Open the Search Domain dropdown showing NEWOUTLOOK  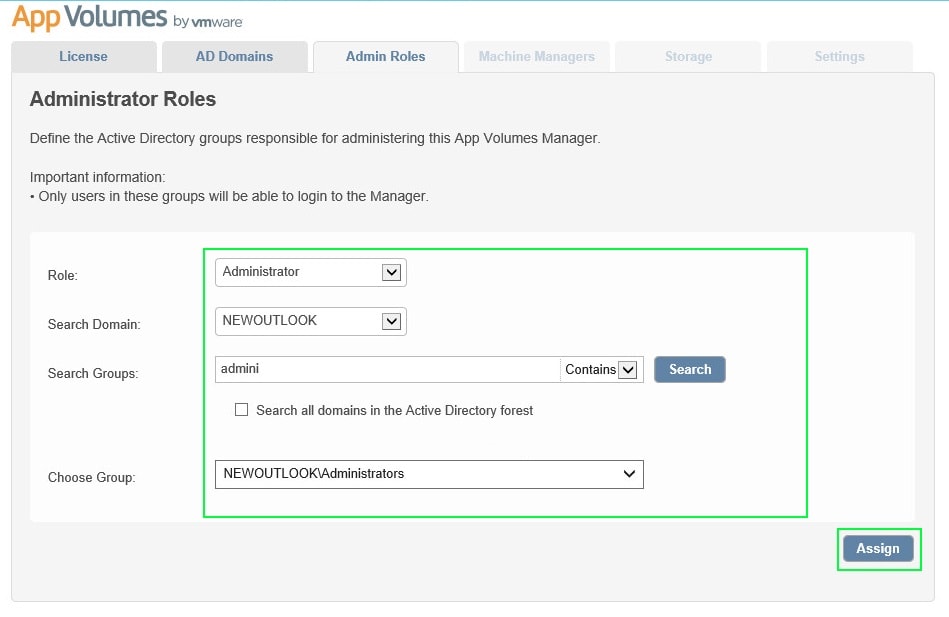tap(311, 321)
